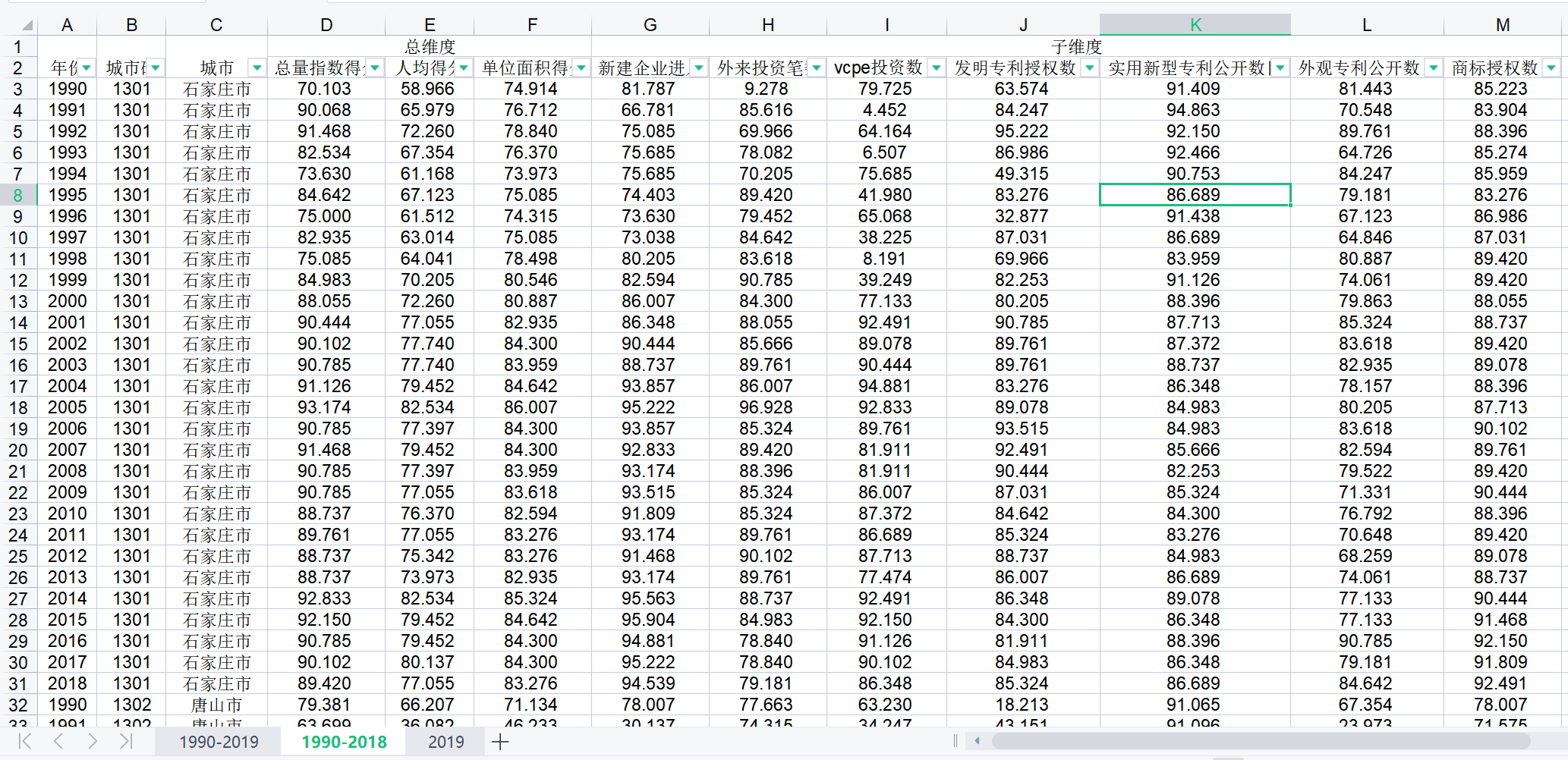
Task: Select the year 2018 cell in column A
Action: click(67, 683)
